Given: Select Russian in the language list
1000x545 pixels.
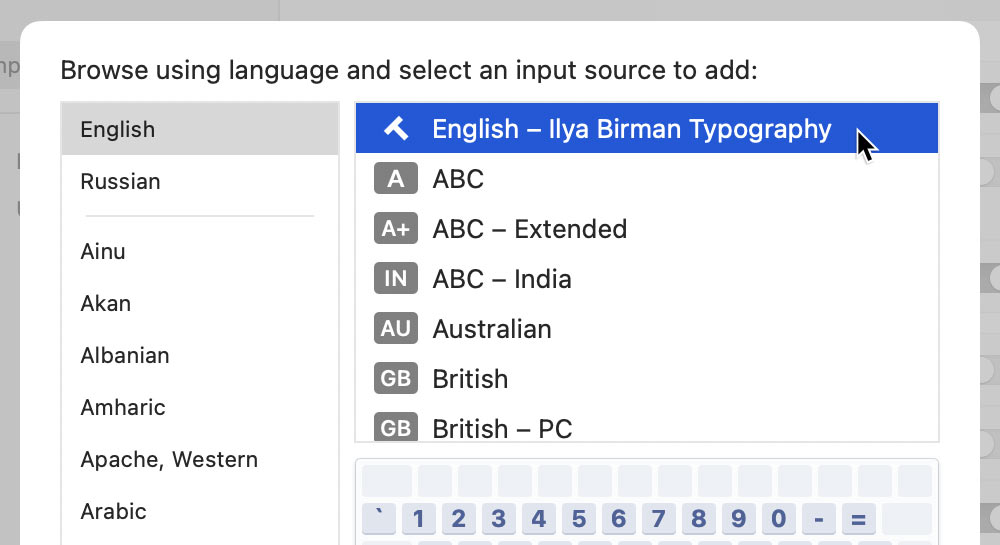Looking at the screenshot, I should tap(120, 181).
